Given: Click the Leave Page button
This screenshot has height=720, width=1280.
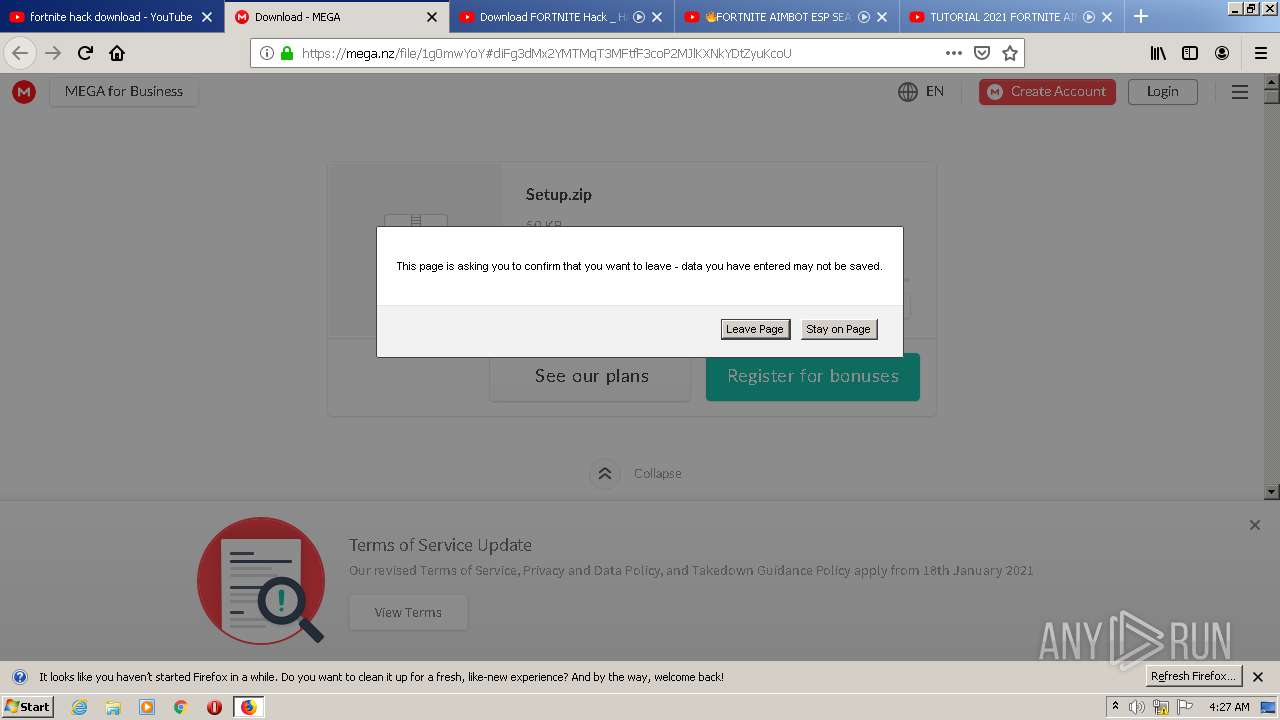Looking at the screenshot, I should pos(755,329).
